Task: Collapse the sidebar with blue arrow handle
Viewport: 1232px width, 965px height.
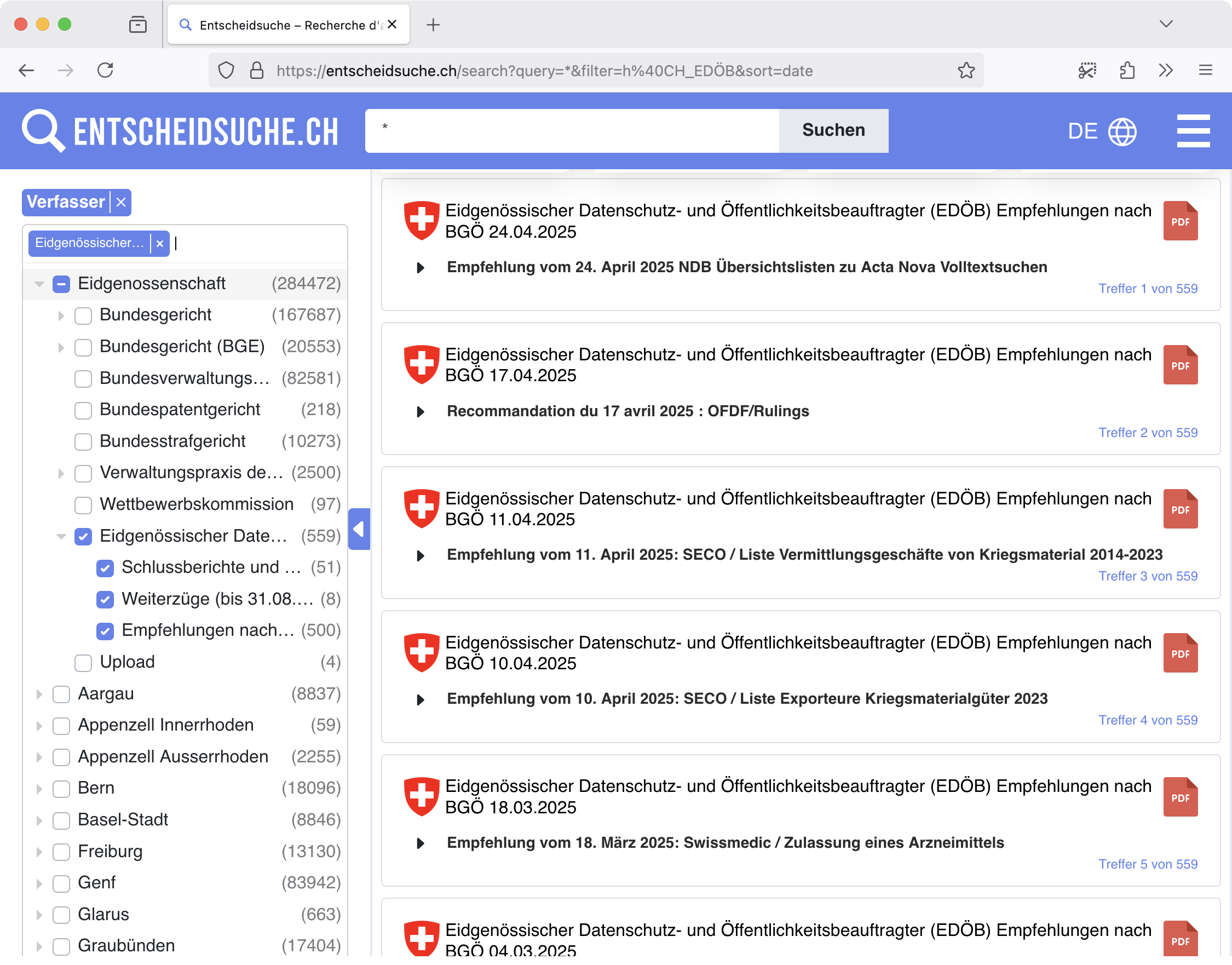Action: 359,529
